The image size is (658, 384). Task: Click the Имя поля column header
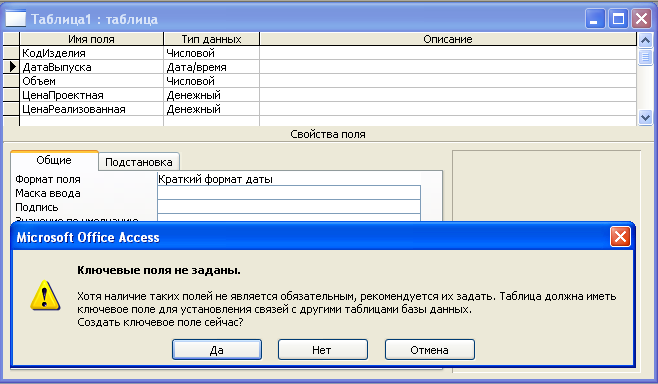point(91,39)
